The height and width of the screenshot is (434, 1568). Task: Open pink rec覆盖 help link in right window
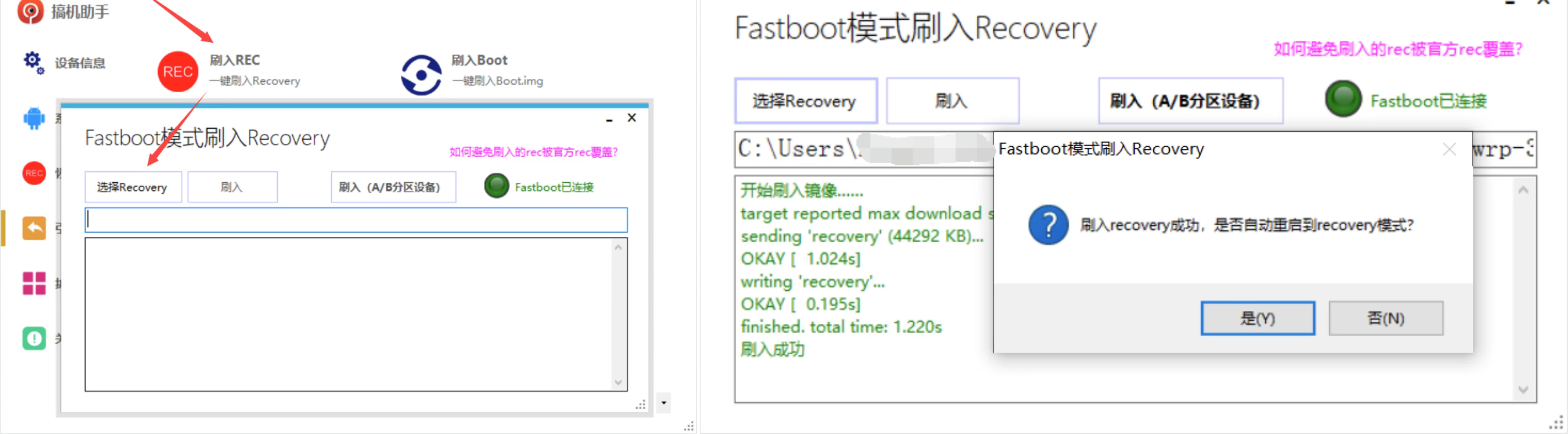click(x=1398, y=49)
